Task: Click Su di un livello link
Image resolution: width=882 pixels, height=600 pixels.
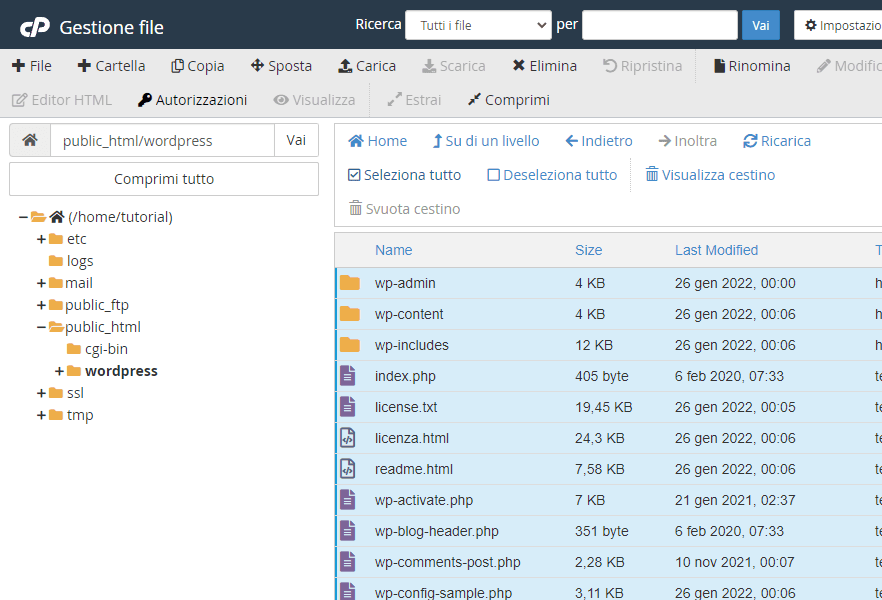Action: tap(486, 141)
